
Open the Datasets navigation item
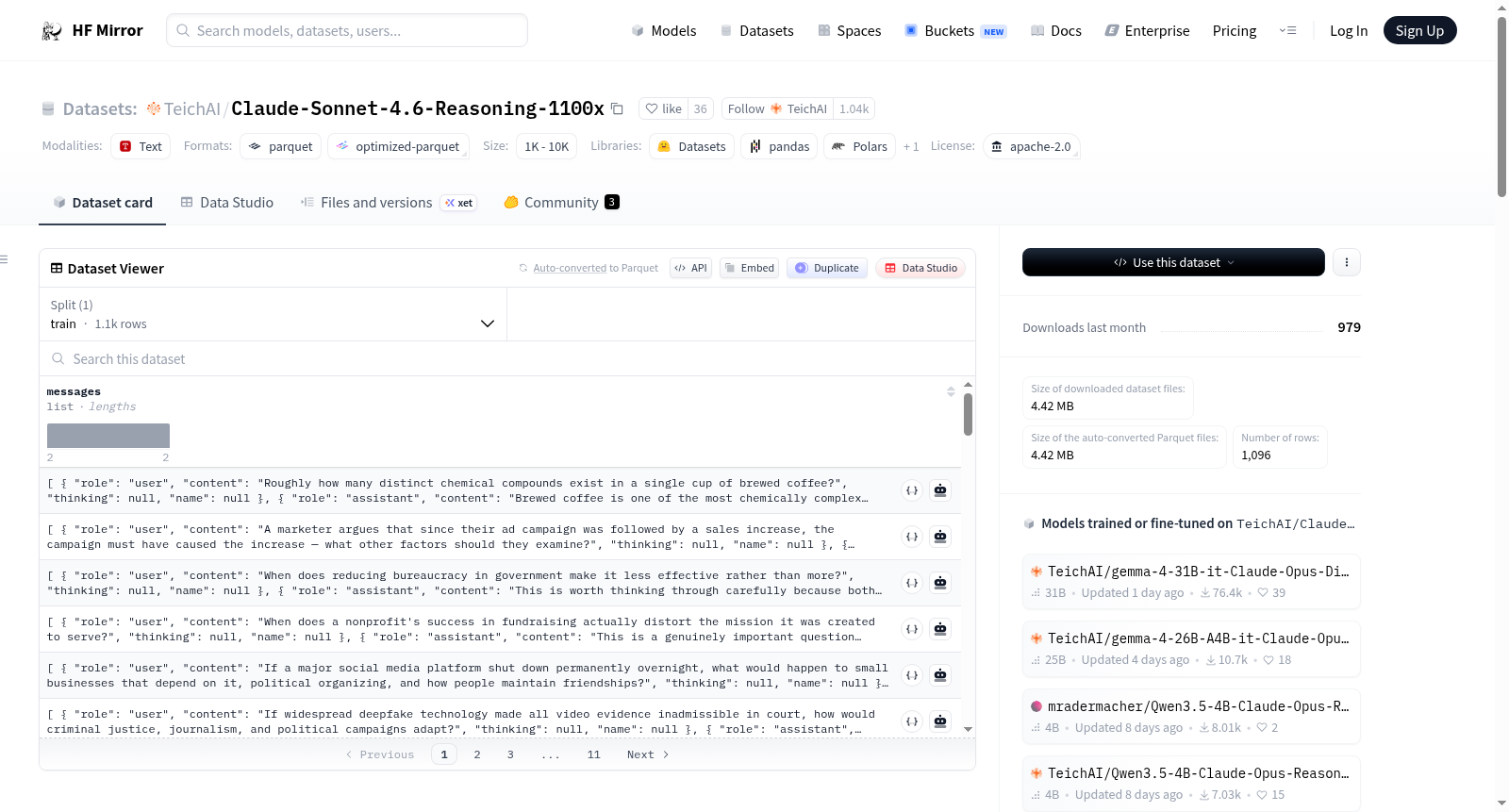point(756,30)
